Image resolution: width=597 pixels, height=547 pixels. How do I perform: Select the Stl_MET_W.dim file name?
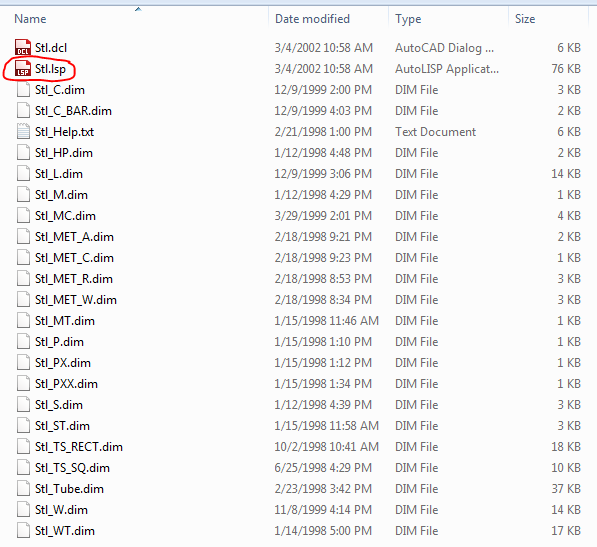coord(76,300)
